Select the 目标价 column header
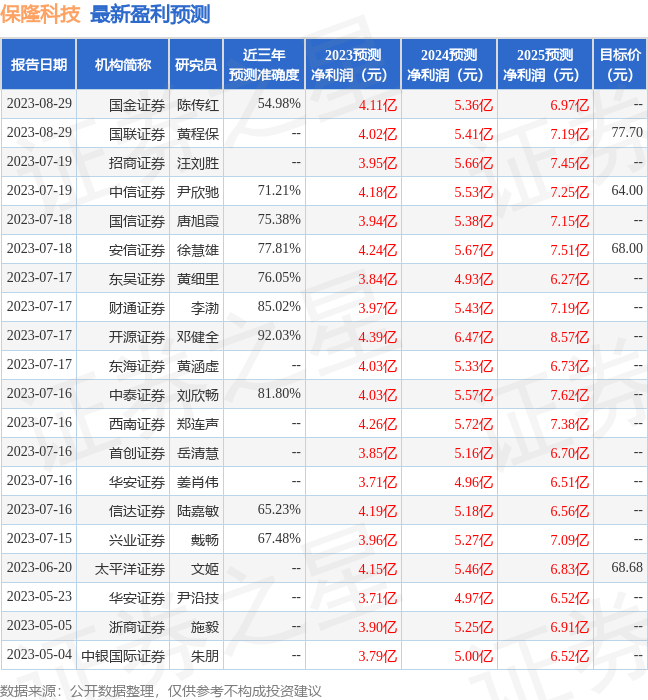Screen dimensions: 648x700 click(620, 65)
